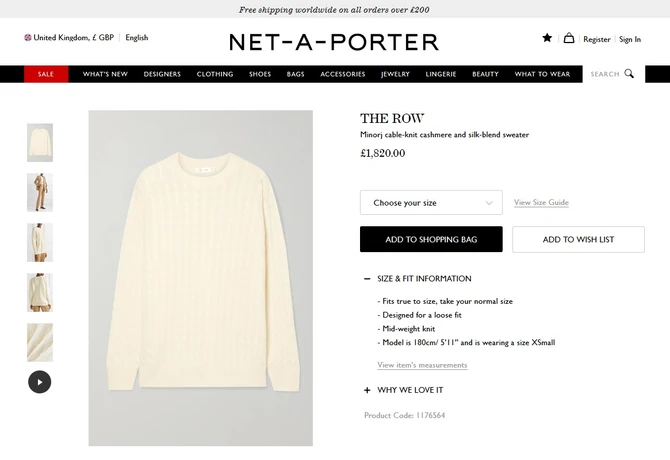Collapse the Size & Fit Information section

point(368,279)
